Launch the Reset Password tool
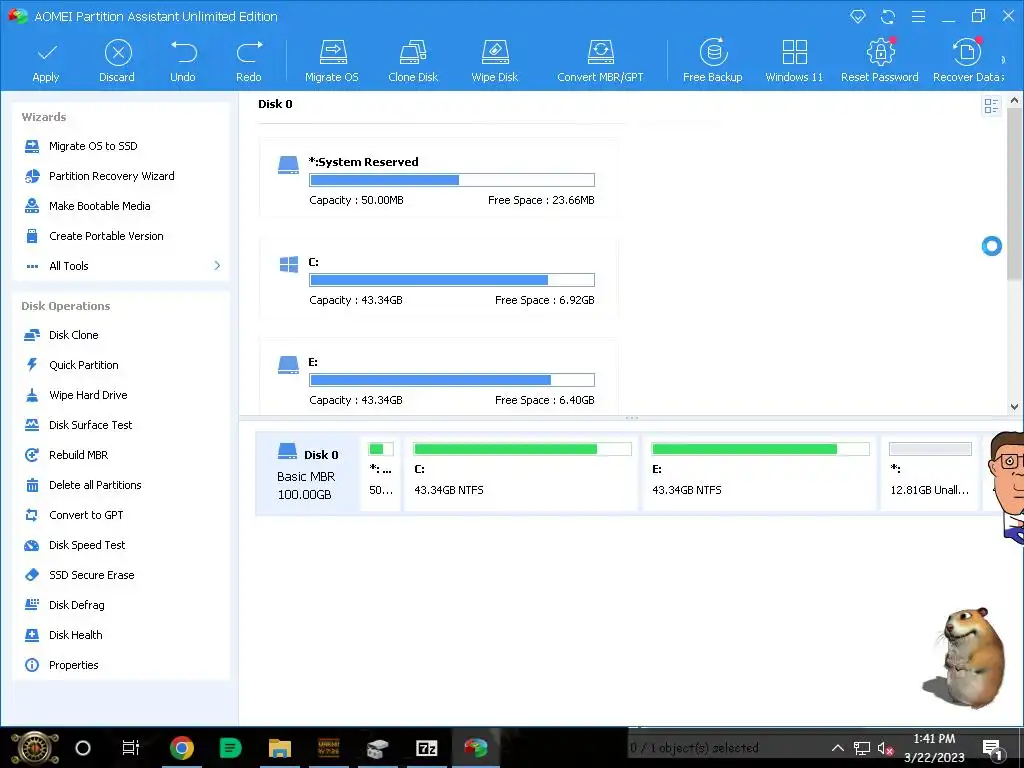The image size is (1024, 768). [x=880, y=62]
